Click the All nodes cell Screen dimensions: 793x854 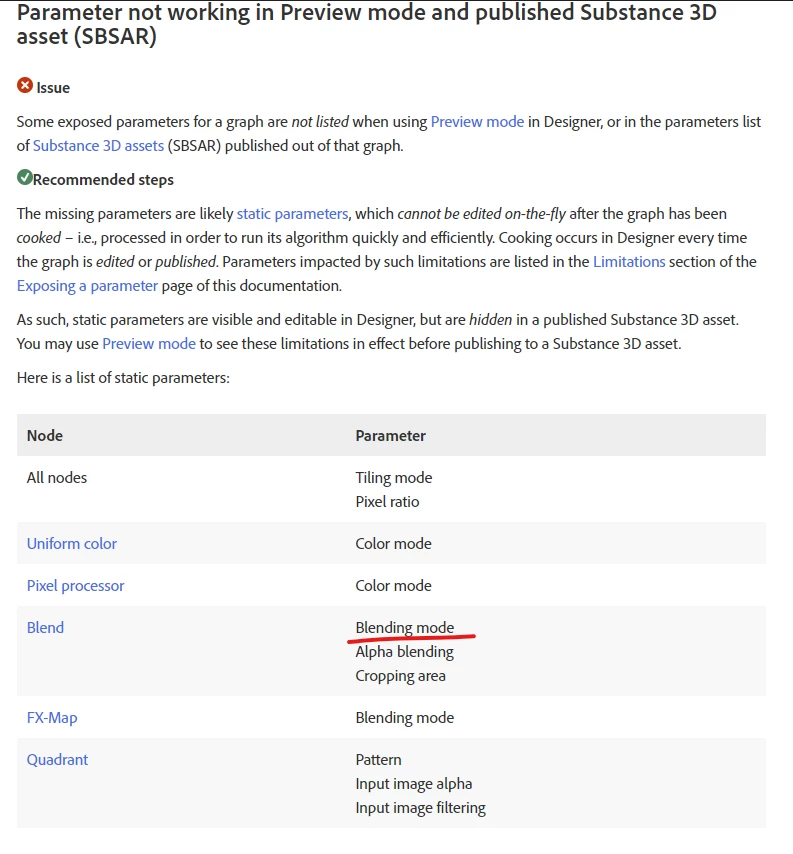[57, 478]
